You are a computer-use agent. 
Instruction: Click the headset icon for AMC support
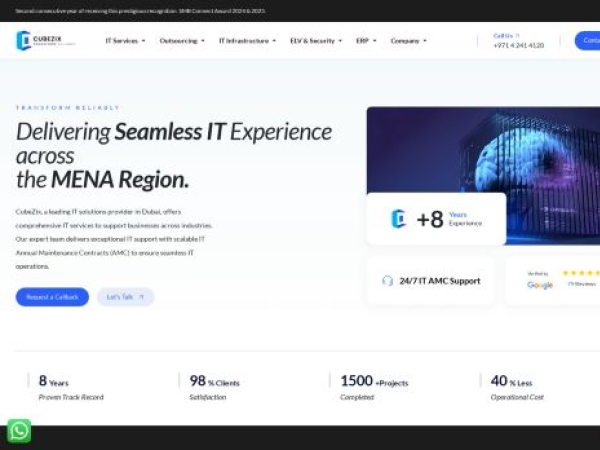[x=388, y=281]
